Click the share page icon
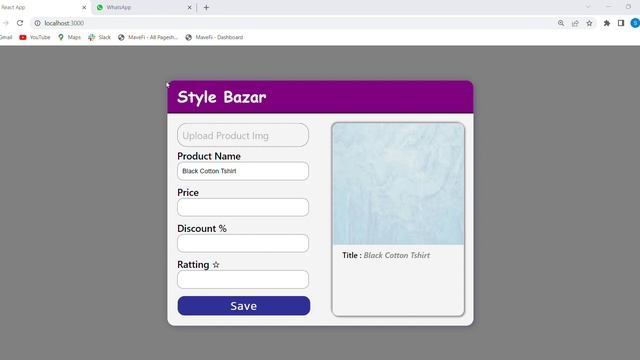Viewport: 640px width, 360px height. (575, 23)
